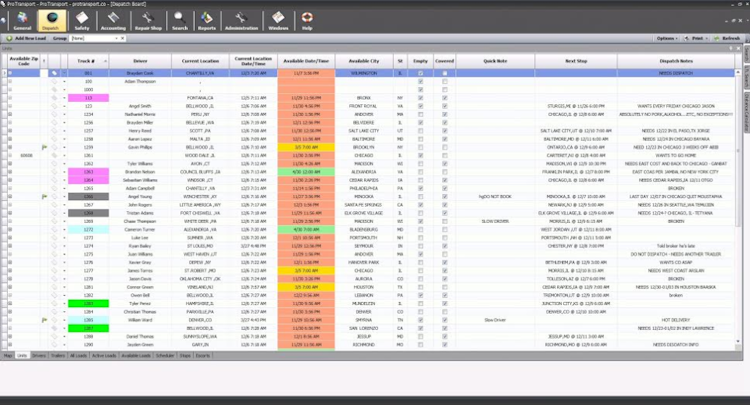Viewport: 750px width, 405px height.
Task: Select the Dispatch toolbar icon
Action: [x=51, y=21]
